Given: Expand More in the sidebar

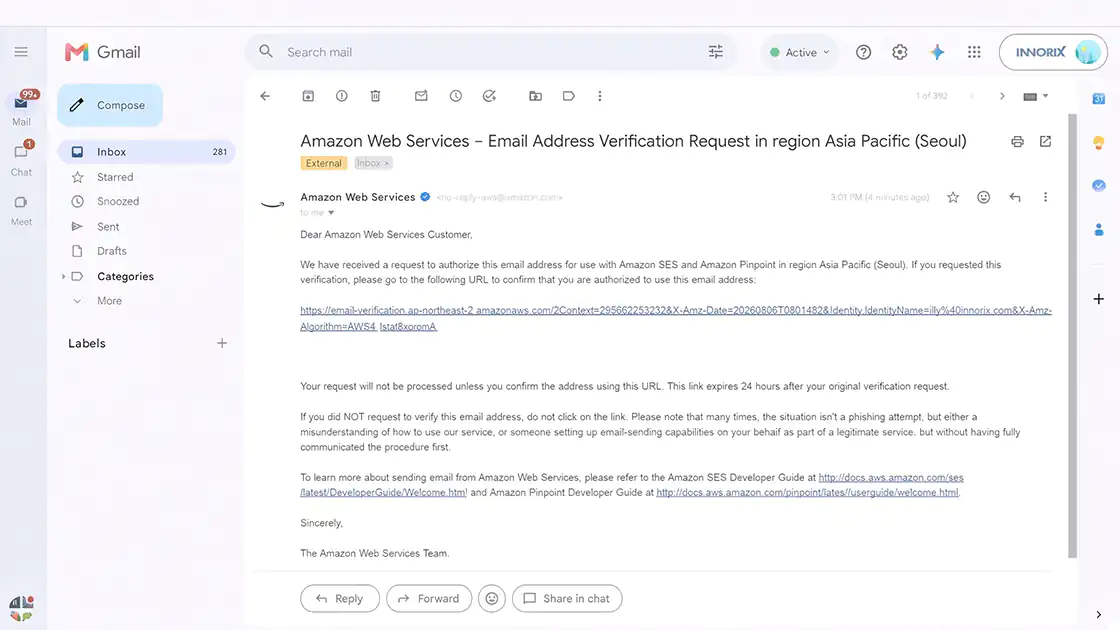Looking at the screenshot, I should (109, 301).
